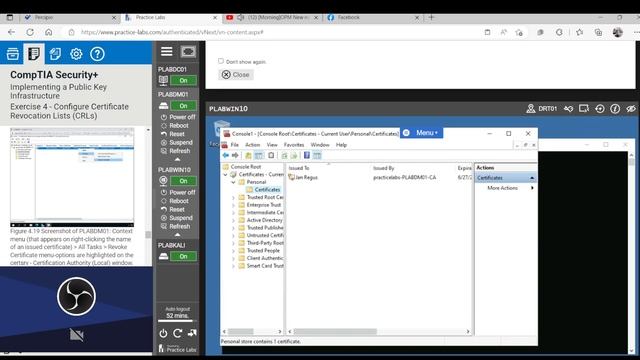
Task: Toggle Show/Hide Action Pane toolbar icon
Action: click(317, 156)
